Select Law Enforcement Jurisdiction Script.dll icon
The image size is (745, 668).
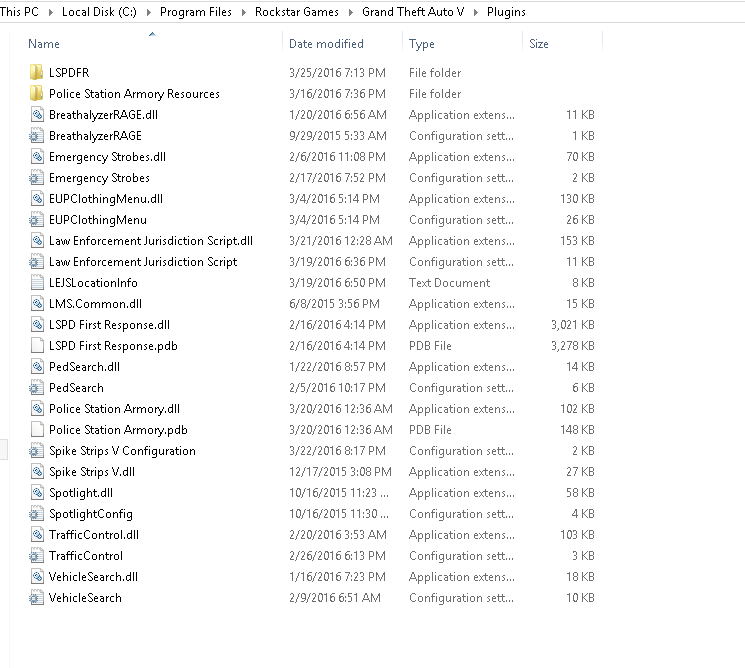pyautogui.click(x=37, y=241)
